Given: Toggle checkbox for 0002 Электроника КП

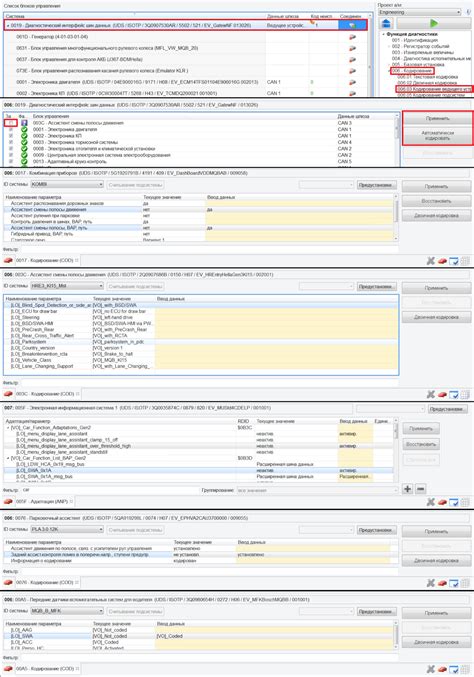Looking at the screenshot, I should click(10, 136).
